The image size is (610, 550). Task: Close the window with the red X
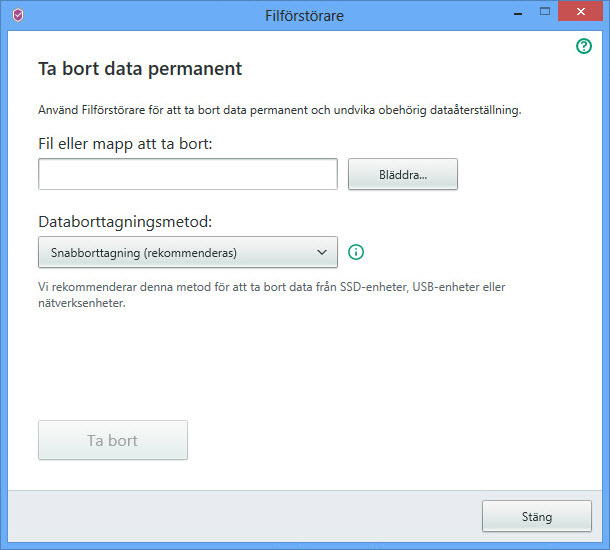point(582,12)
